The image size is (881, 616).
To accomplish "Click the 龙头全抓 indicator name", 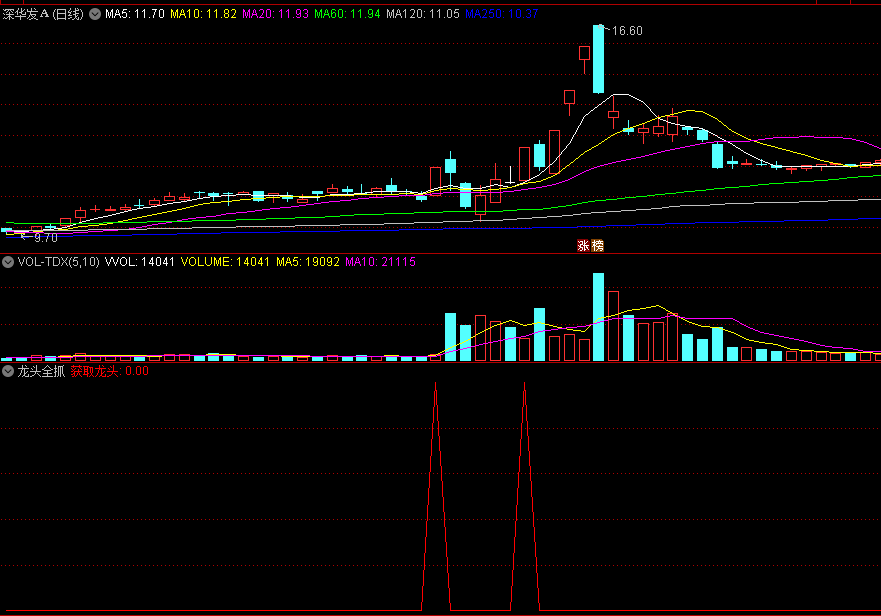I will click(41, 371).
